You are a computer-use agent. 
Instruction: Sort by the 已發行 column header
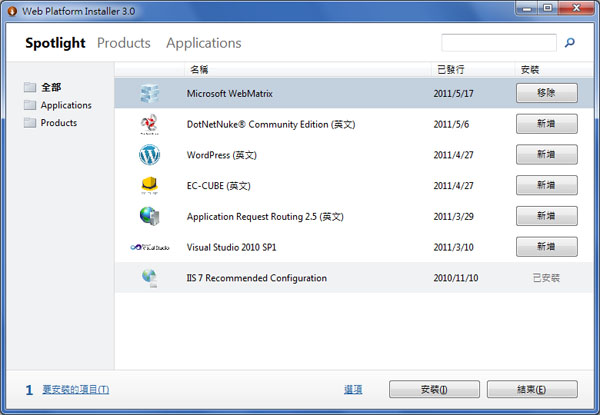pyautogui.click(x=450, y=70)
